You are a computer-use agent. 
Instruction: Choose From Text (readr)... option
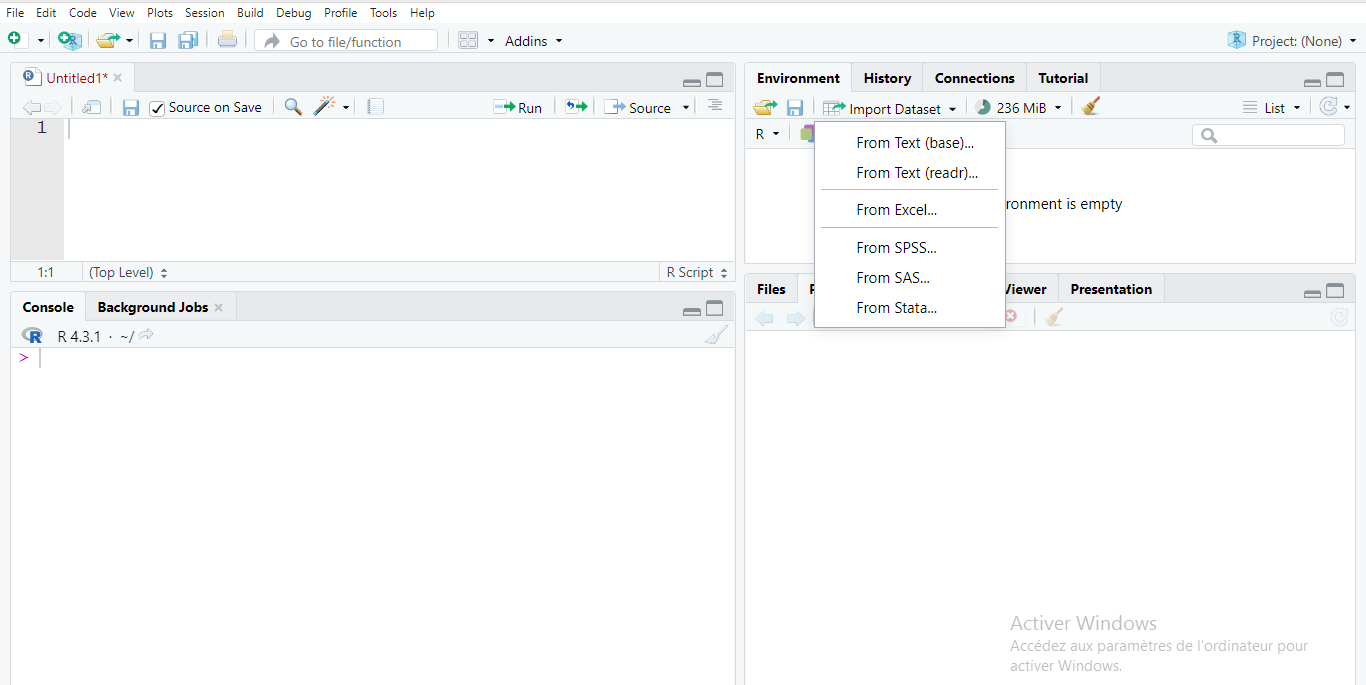[916, 173]
